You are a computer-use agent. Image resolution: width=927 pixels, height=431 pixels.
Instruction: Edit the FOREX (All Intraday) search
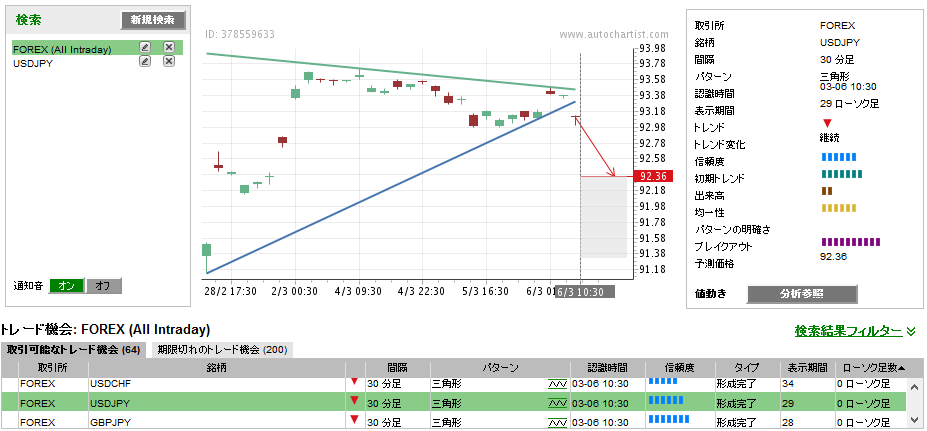145,47
